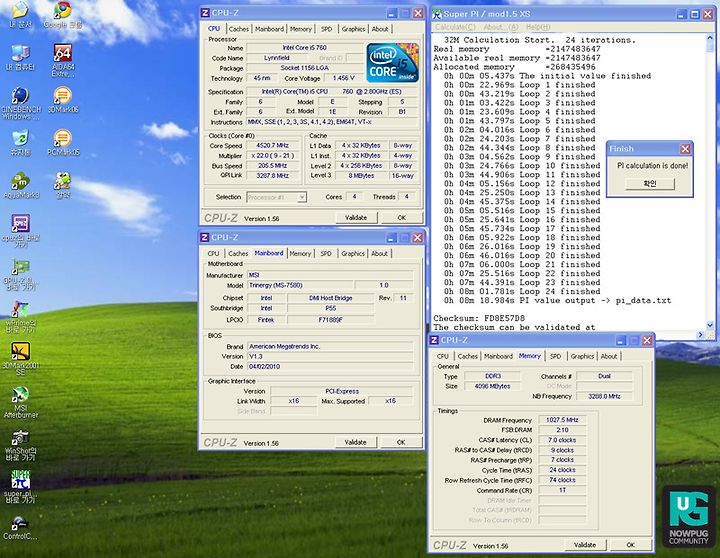
Task: Click OK in the CPU-Z Mainboard window
Action: tap(401, 442)
